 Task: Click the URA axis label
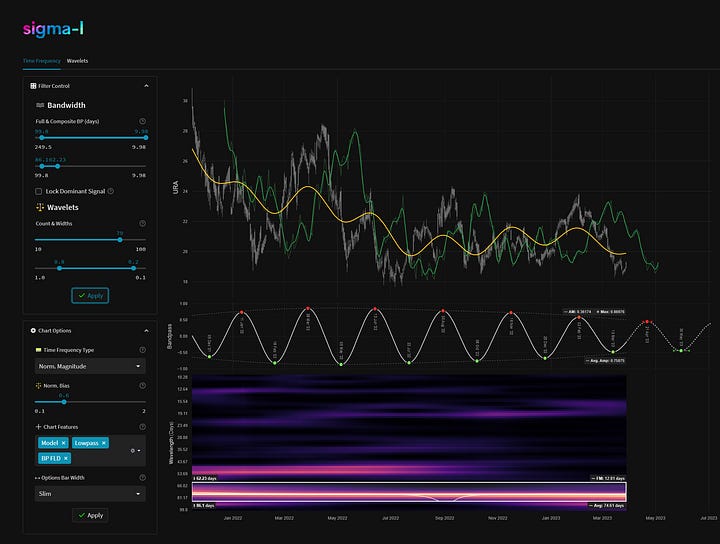tap(175, 187)
